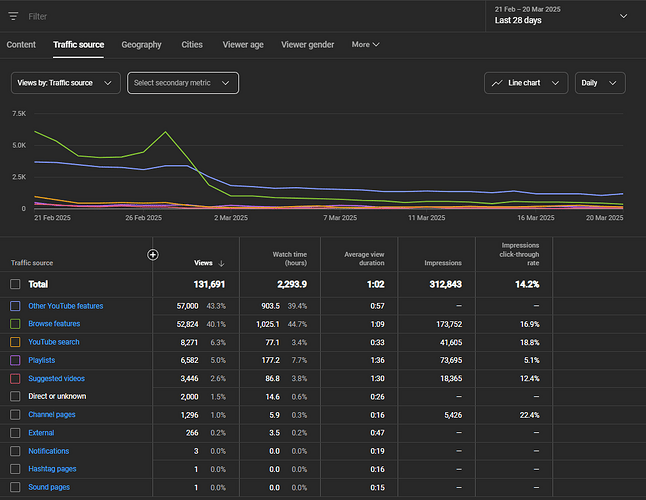This screenshot has height=500, width=646.
Task: Click the filter lines icon
Action: 14,16
